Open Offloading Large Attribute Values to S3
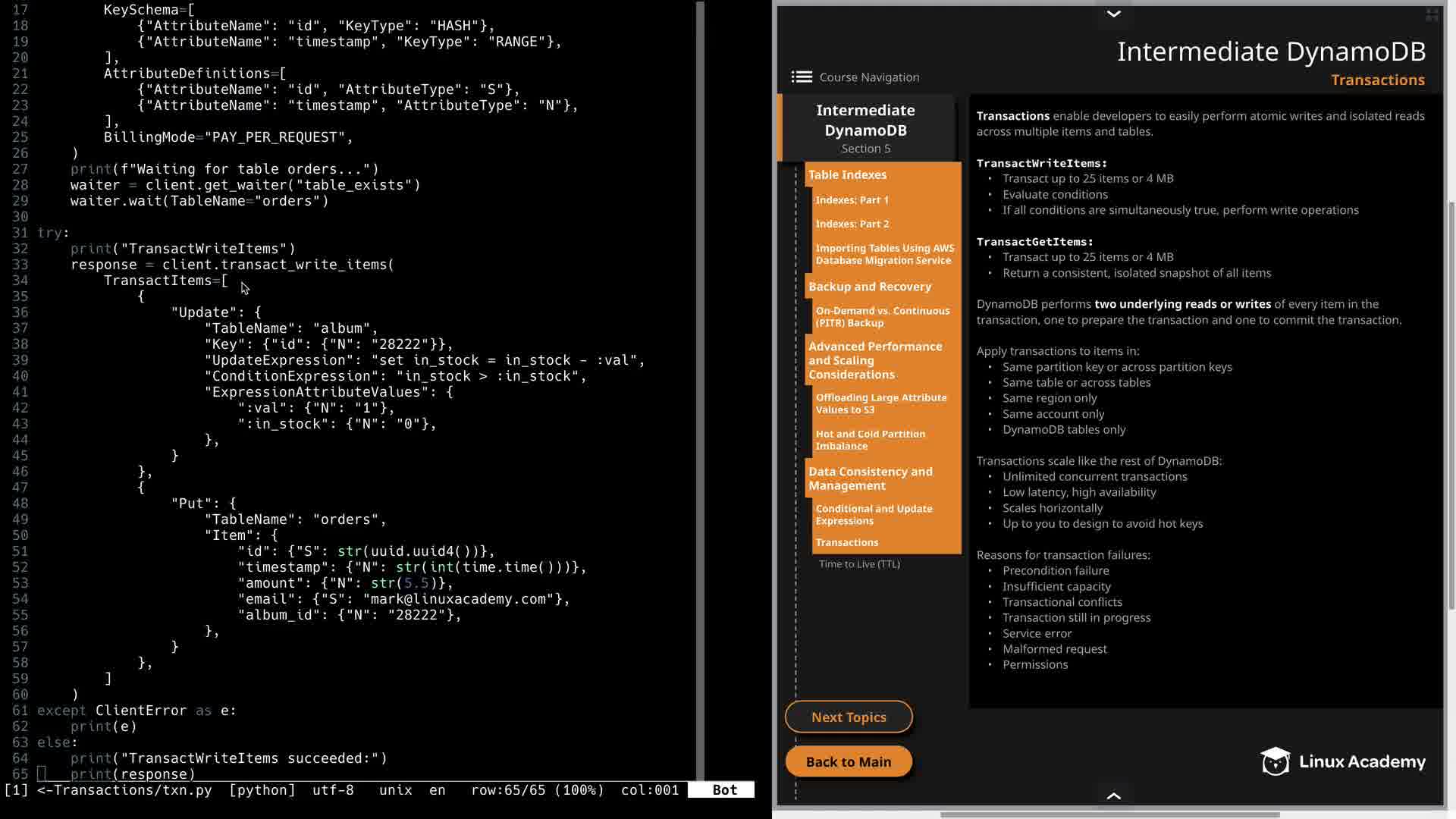 (x=880, y=403)
